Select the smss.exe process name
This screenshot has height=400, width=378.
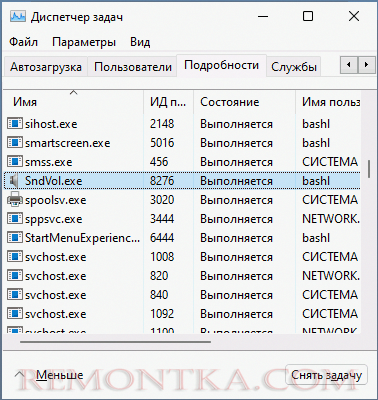click(x=49, y=162)
